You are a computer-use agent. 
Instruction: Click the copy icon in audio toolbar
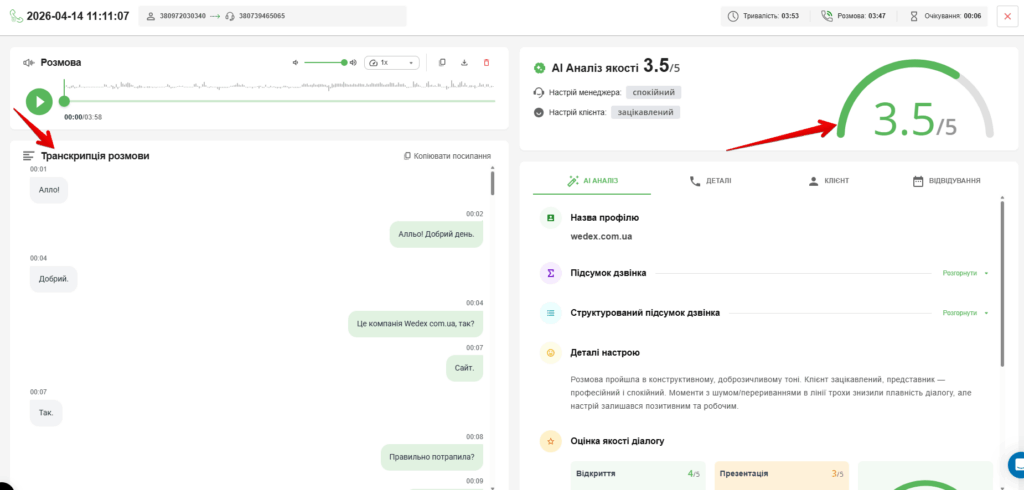click(x=442, y=63)
